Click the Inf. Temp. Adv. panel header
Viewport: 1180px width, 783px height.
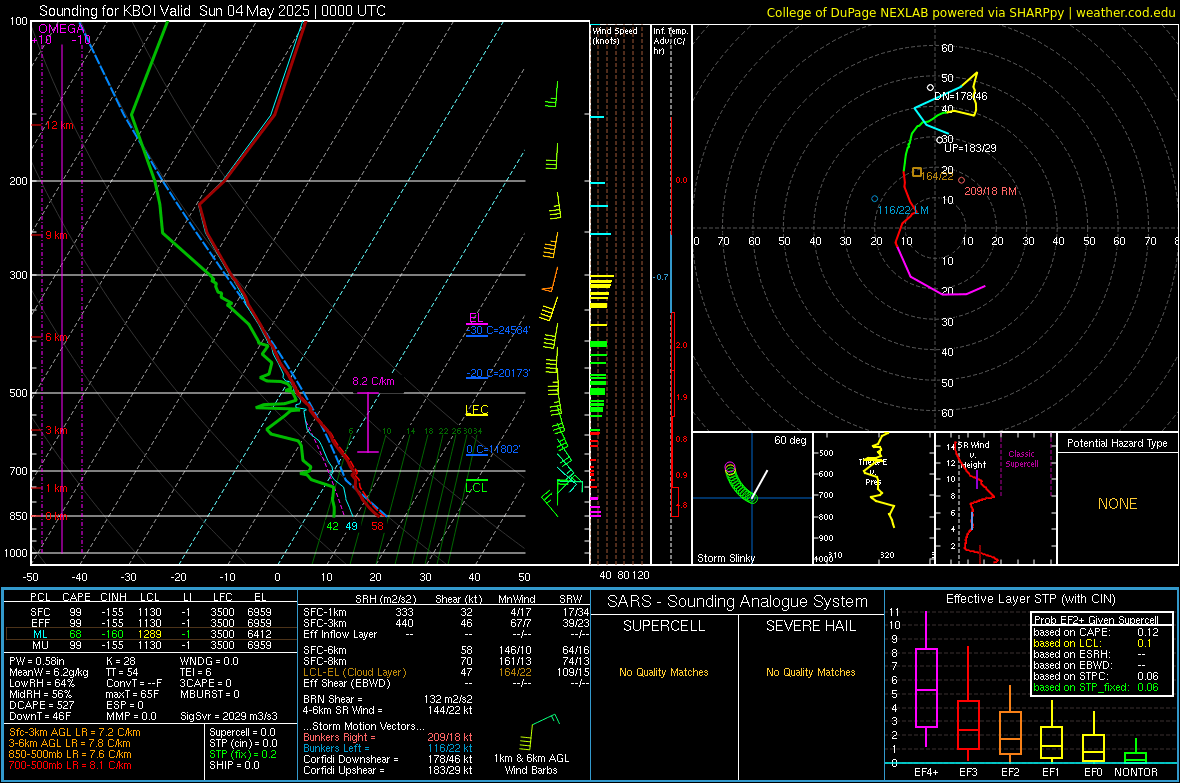(x=670, y=41)
